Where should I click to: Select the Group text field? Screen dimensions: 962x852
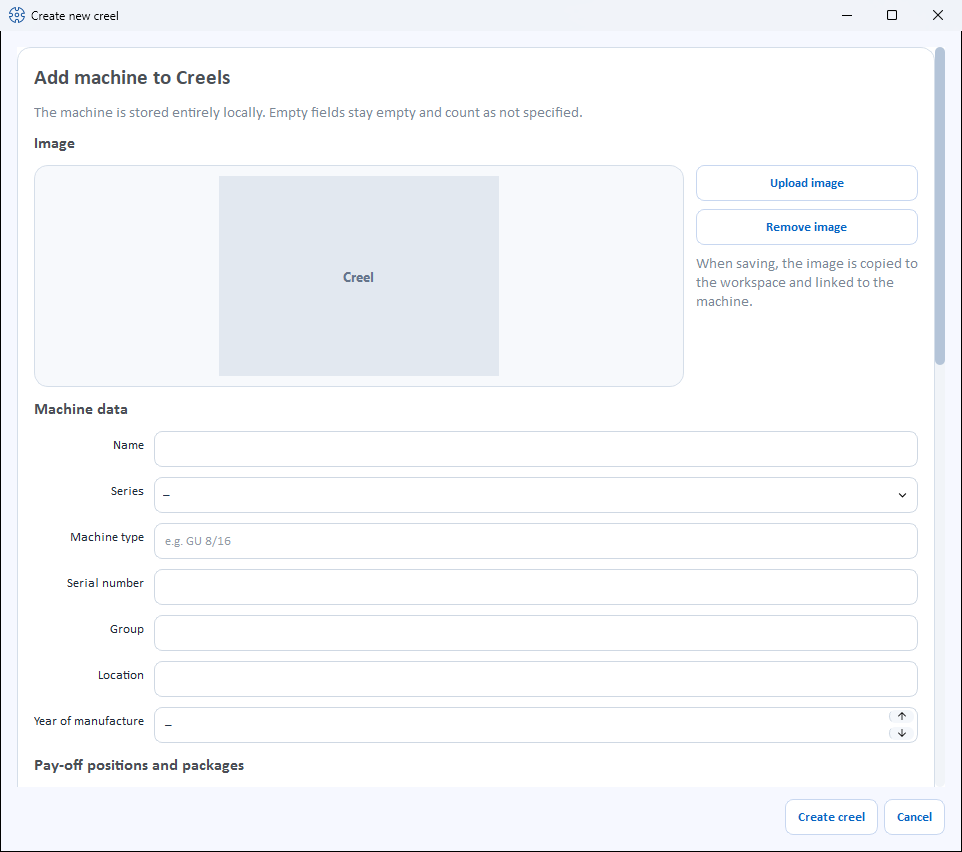(x=536, y=633)
